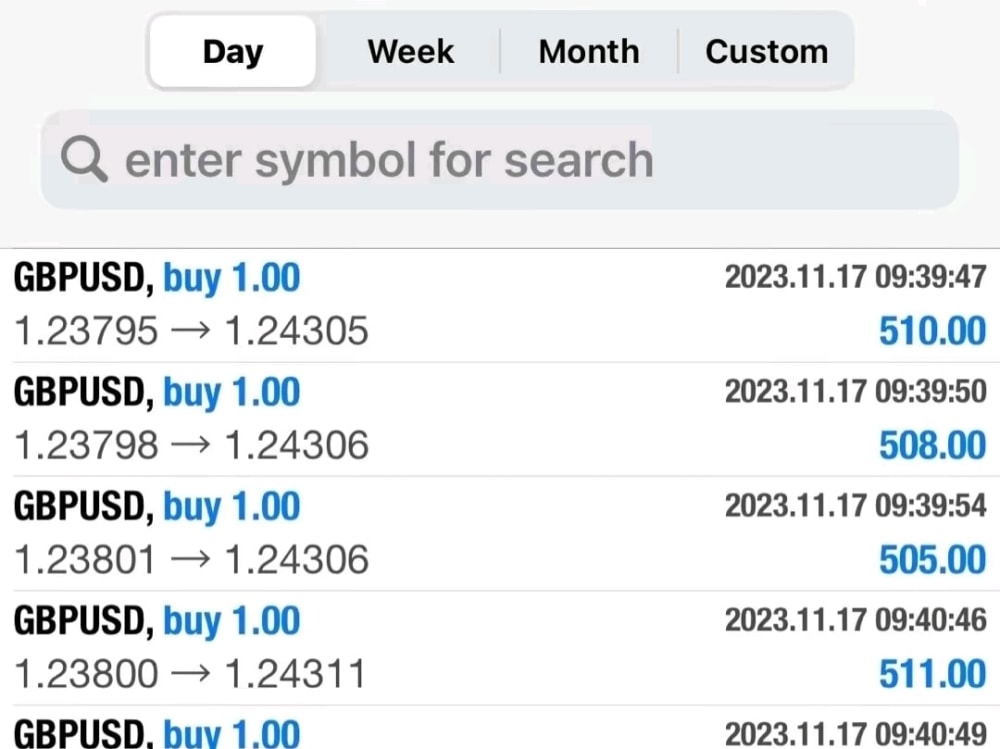The height and width of the screenshot is (749, 1000).
Task: Tap the price range 1.23800 → 1.24311
Action: point(189,674)
